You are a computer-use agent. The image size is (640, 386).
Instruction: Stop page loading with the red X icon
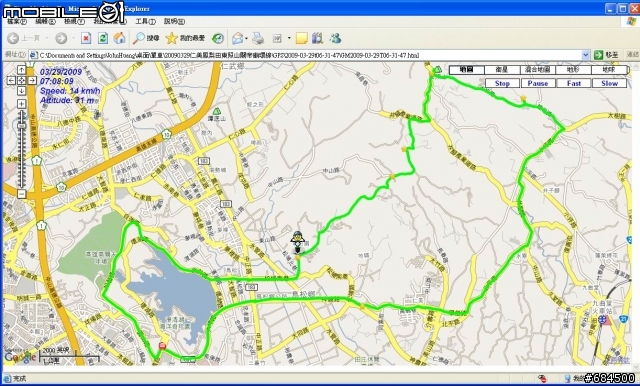coord(86,38)
